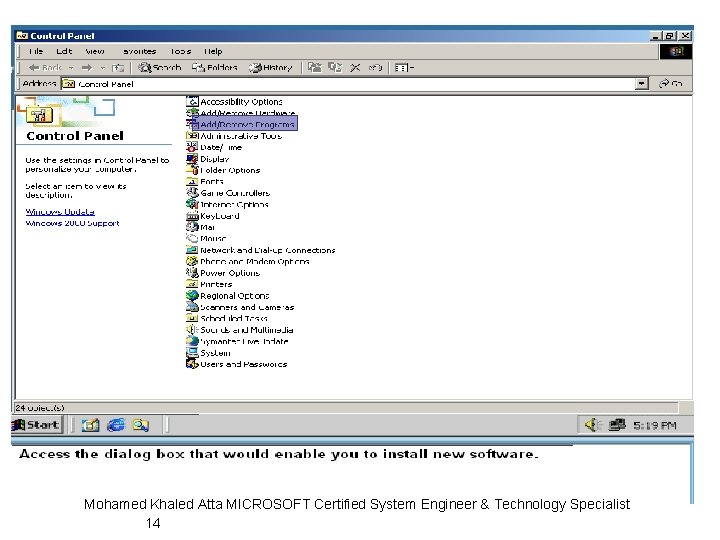This screenshot has width=720, height=540.
Task: Open Accessibility Options icon
Action: [192, 101]
